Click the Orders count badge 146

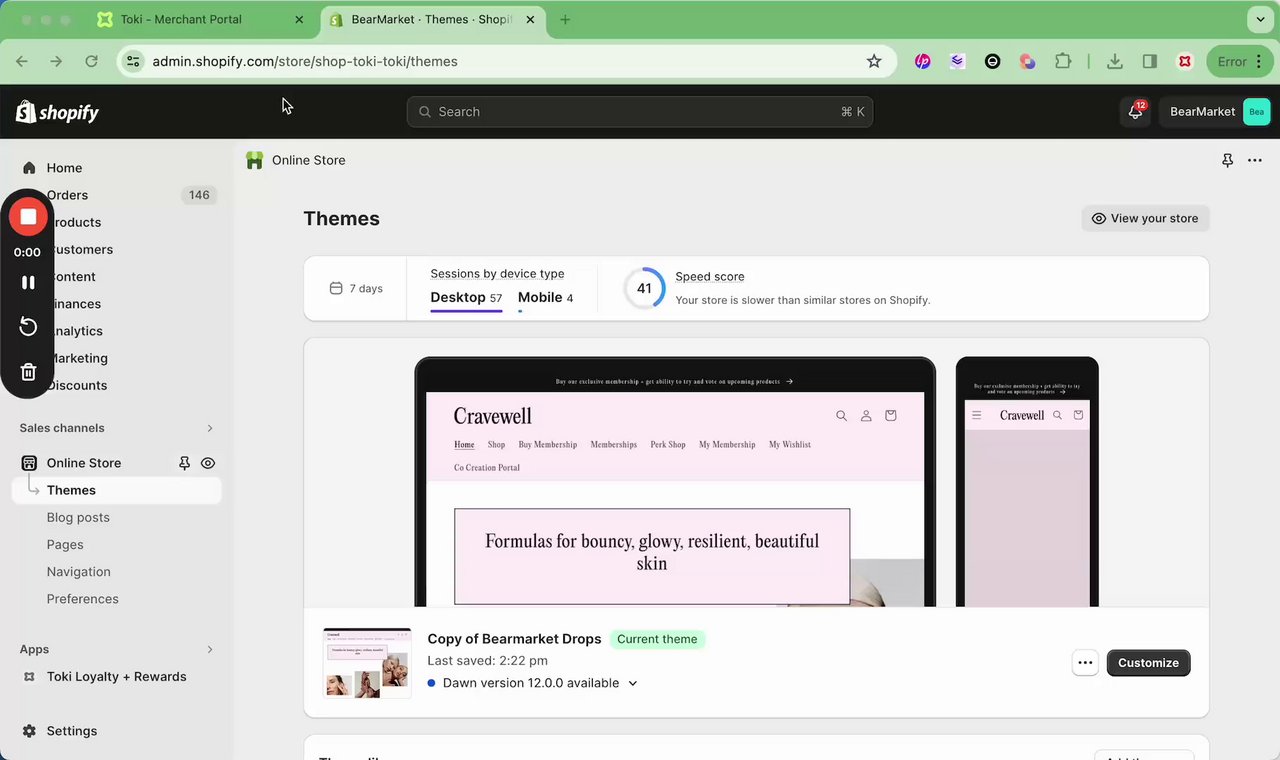pos(199,195)
